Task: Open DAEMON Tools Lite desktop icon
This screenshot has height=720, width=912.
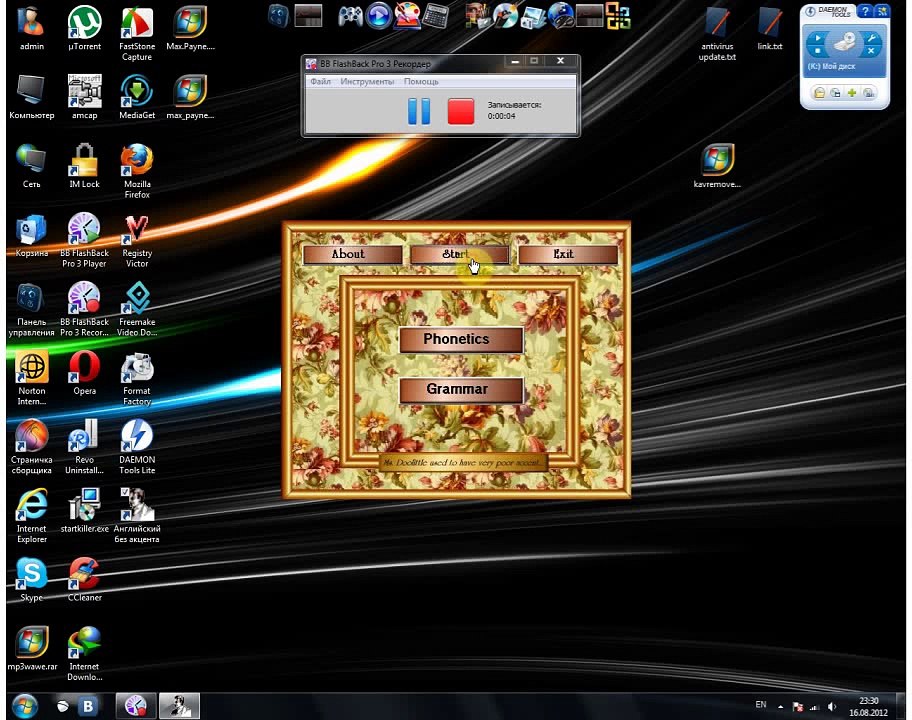Action: coord(137,447)
